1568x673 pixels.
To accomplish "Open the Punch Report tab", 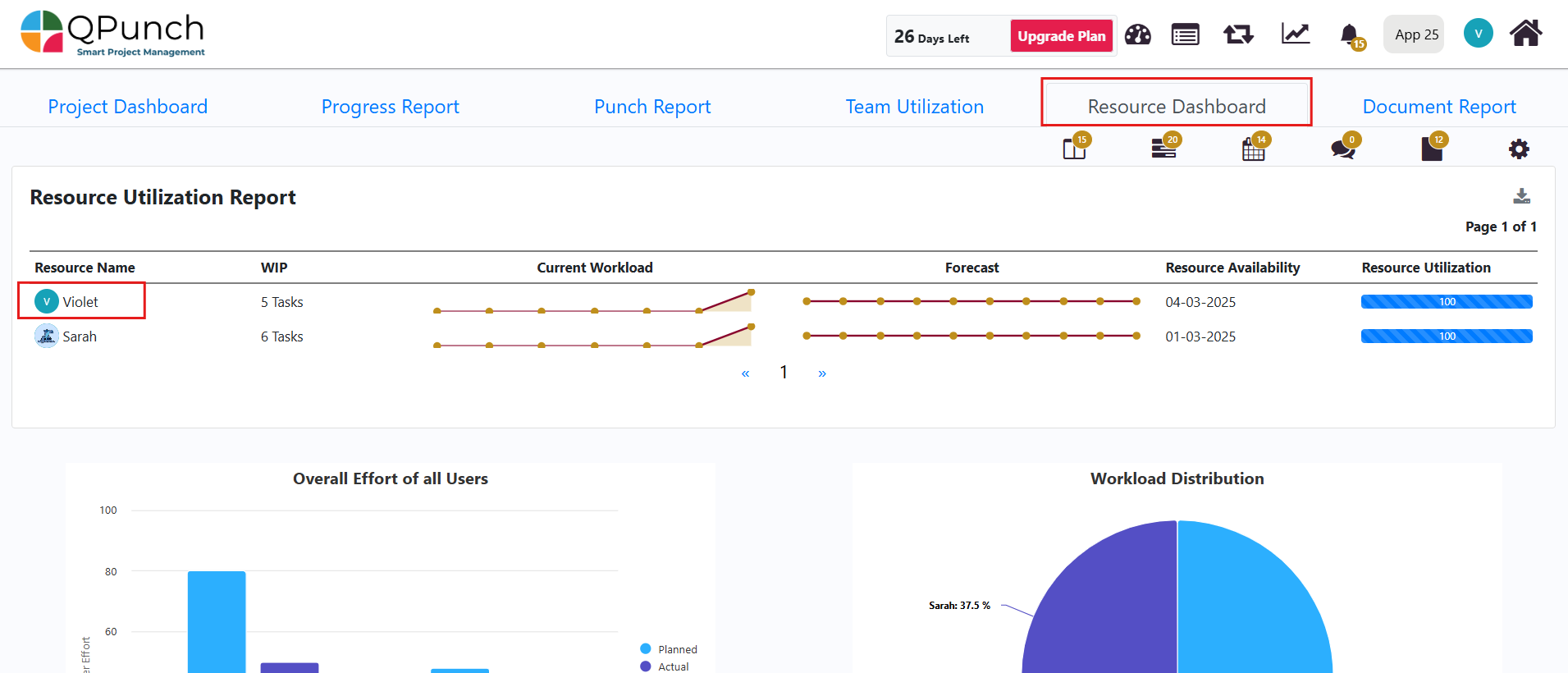I will (x=652, y=107).
